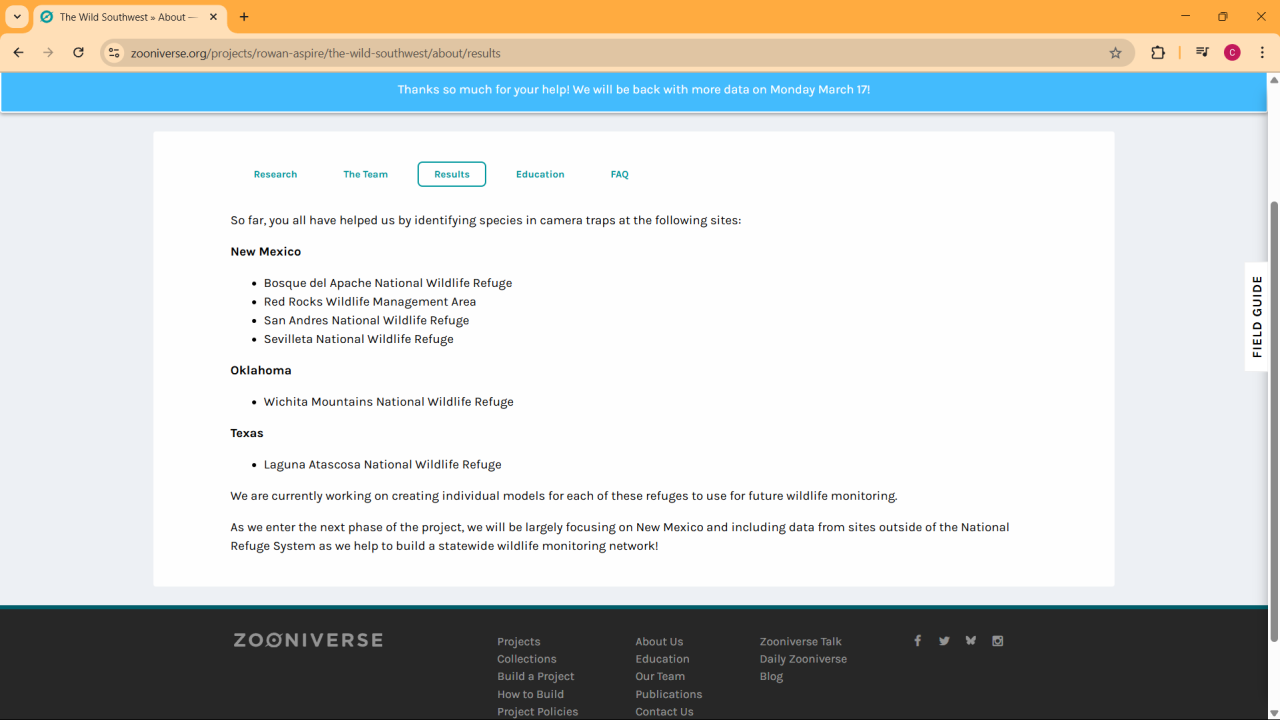1280x720 pixels.
Task: Go back with the browser back arrow
Action: click(x=18, y=53)
